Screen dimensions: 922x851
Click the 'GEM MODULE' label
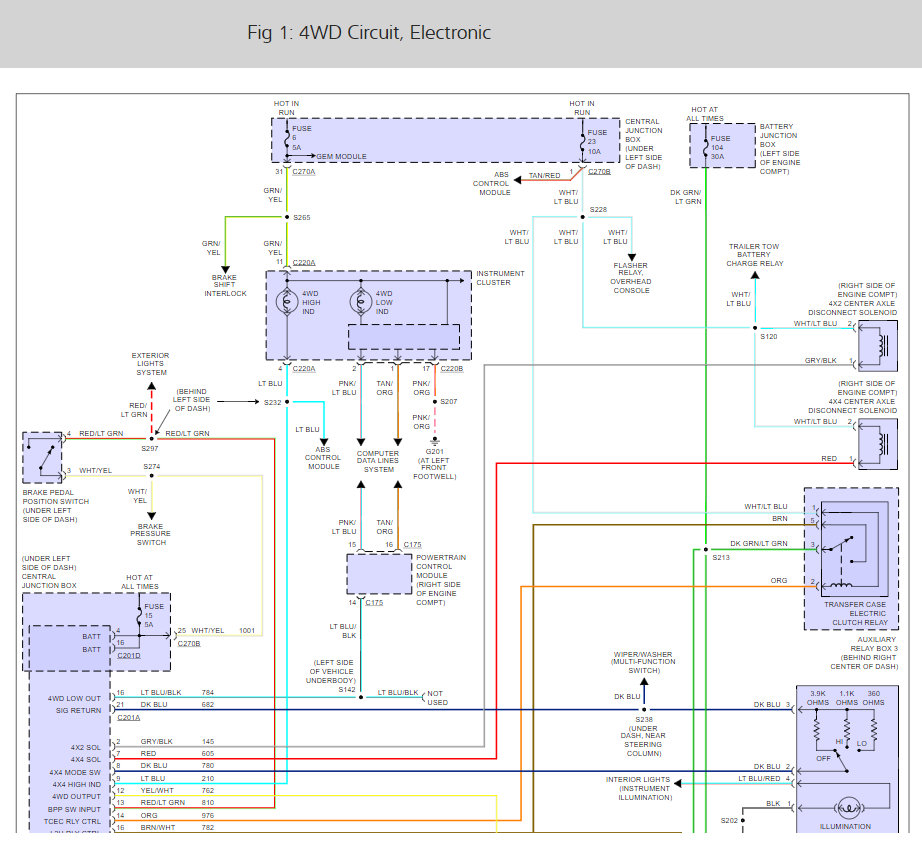341,156
